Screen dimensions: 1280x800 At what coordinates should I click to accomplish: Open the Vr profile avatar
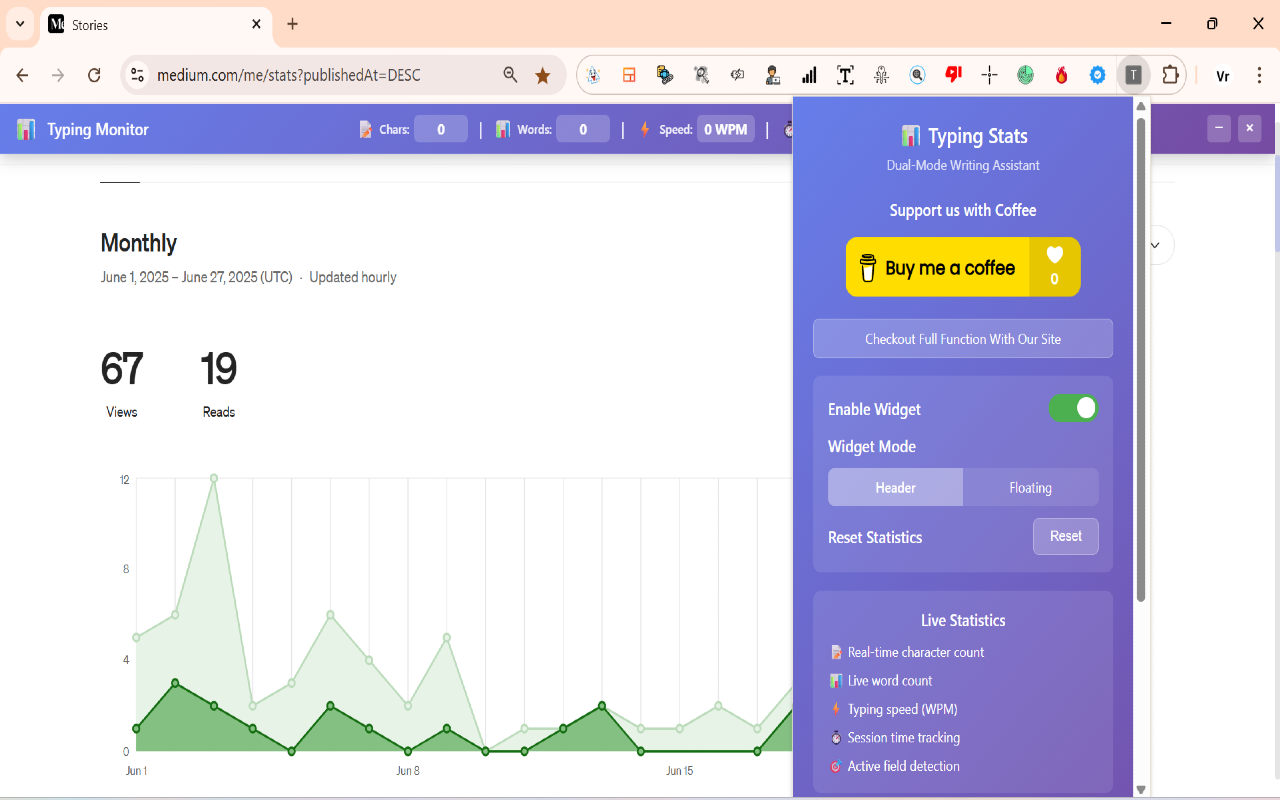point(1222,75)
